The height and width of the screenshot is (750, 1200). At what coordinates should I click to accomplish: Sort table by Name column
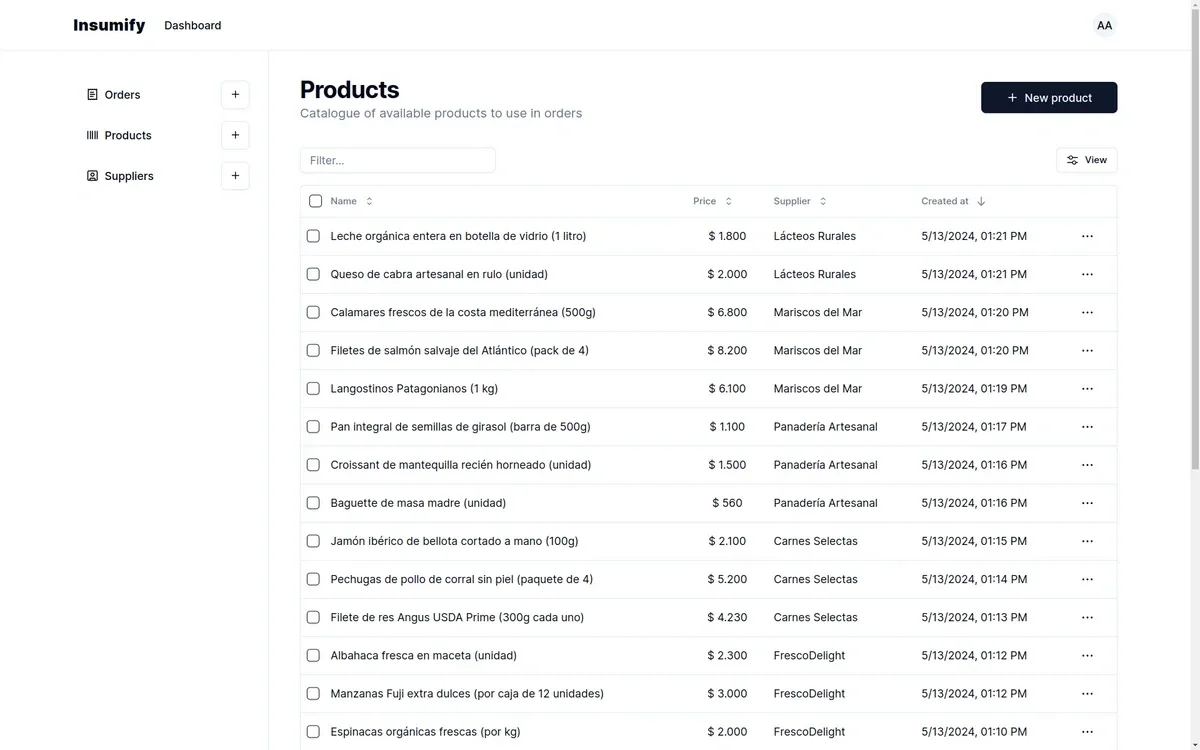pyautogui.click(x=352, y=201)
